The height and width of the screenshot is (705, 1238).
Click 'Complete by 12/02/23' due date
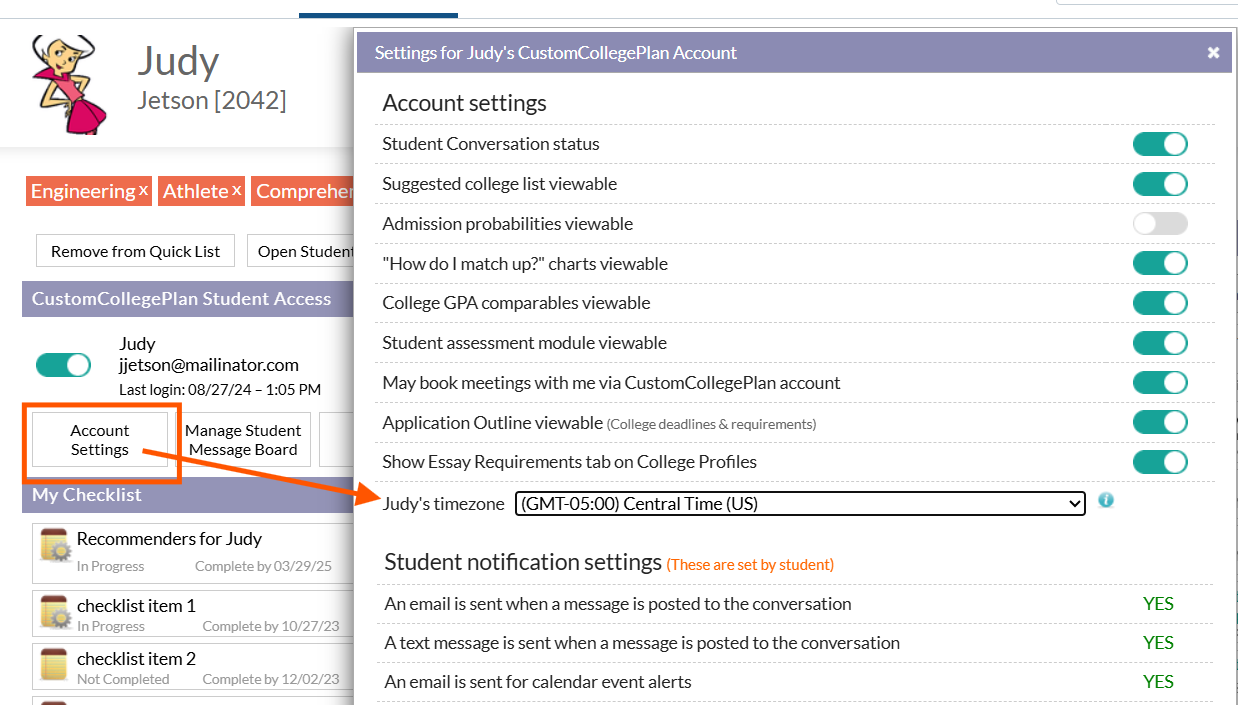tap(271, 679)
